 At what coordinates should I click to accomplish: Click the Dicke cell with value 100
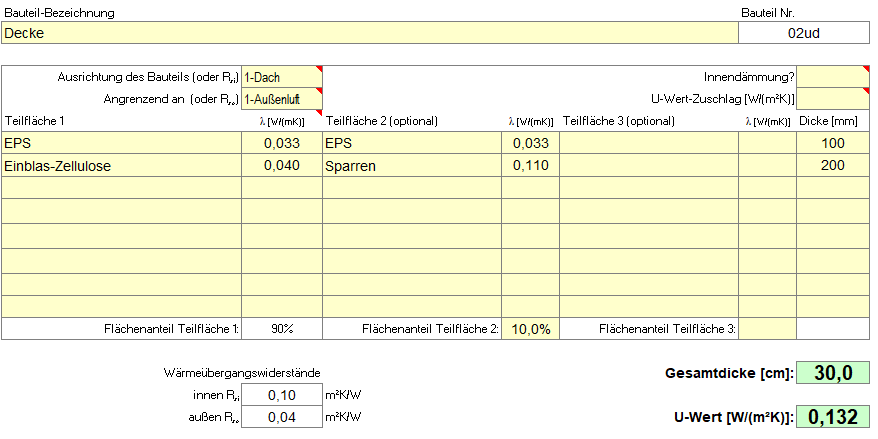833,143
